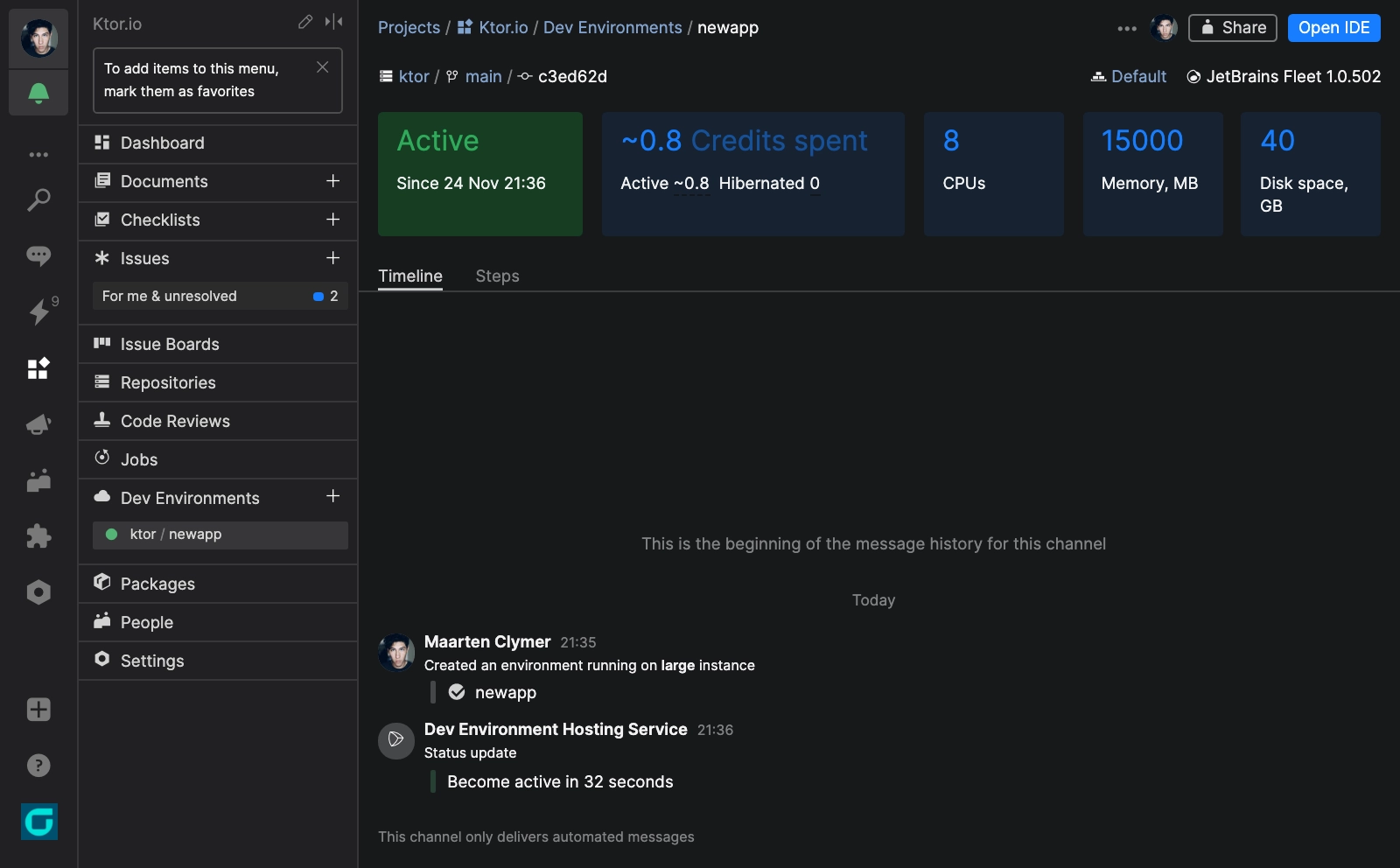This screenshot has width=1400, height=868.
Task: Click Maarten Clymer's avatar in timeline
Action: tap(396, 652)
